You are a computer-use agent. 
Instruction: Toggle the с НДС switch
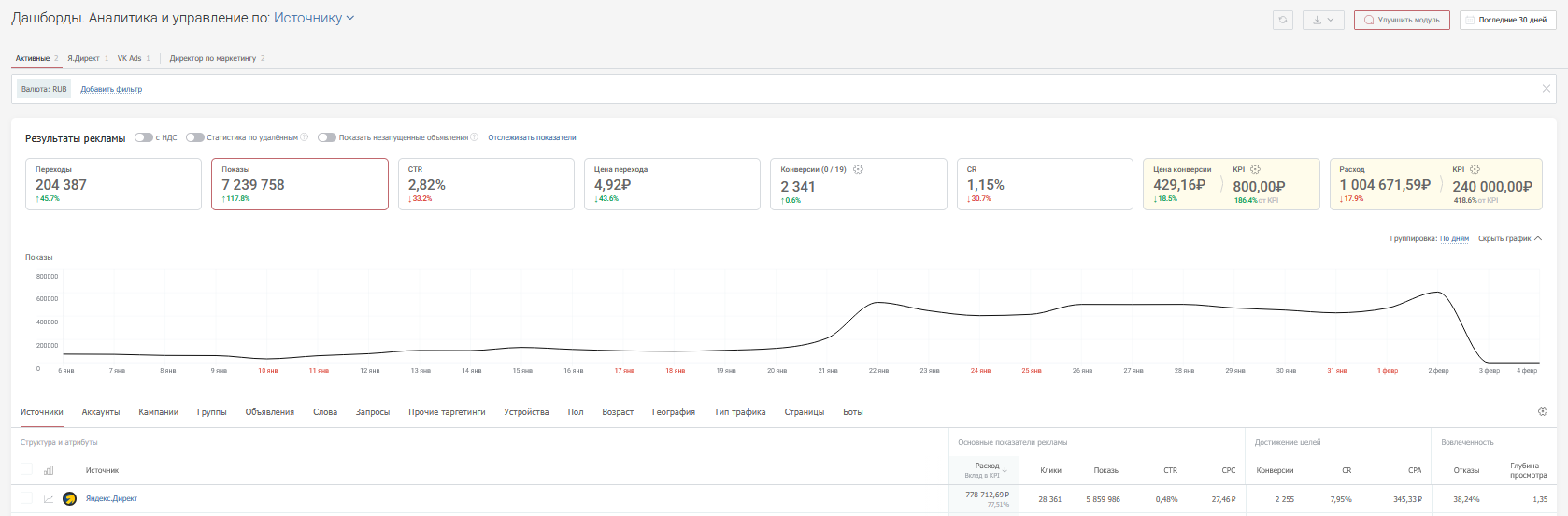coord(143,137)
